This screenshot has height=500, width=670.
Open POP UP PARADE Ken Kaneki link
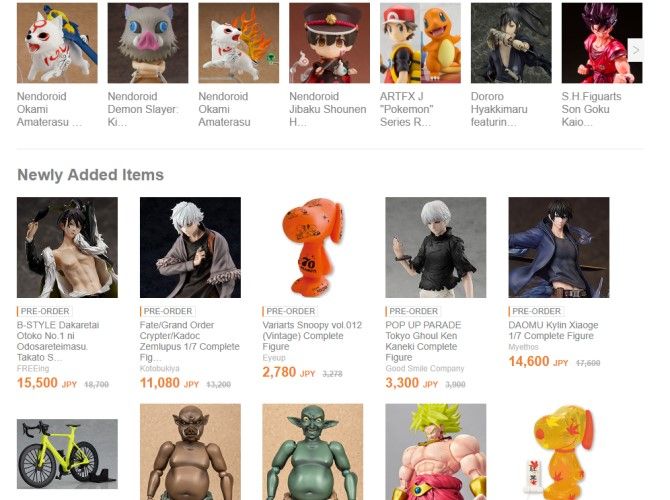[x=423, y=341]
